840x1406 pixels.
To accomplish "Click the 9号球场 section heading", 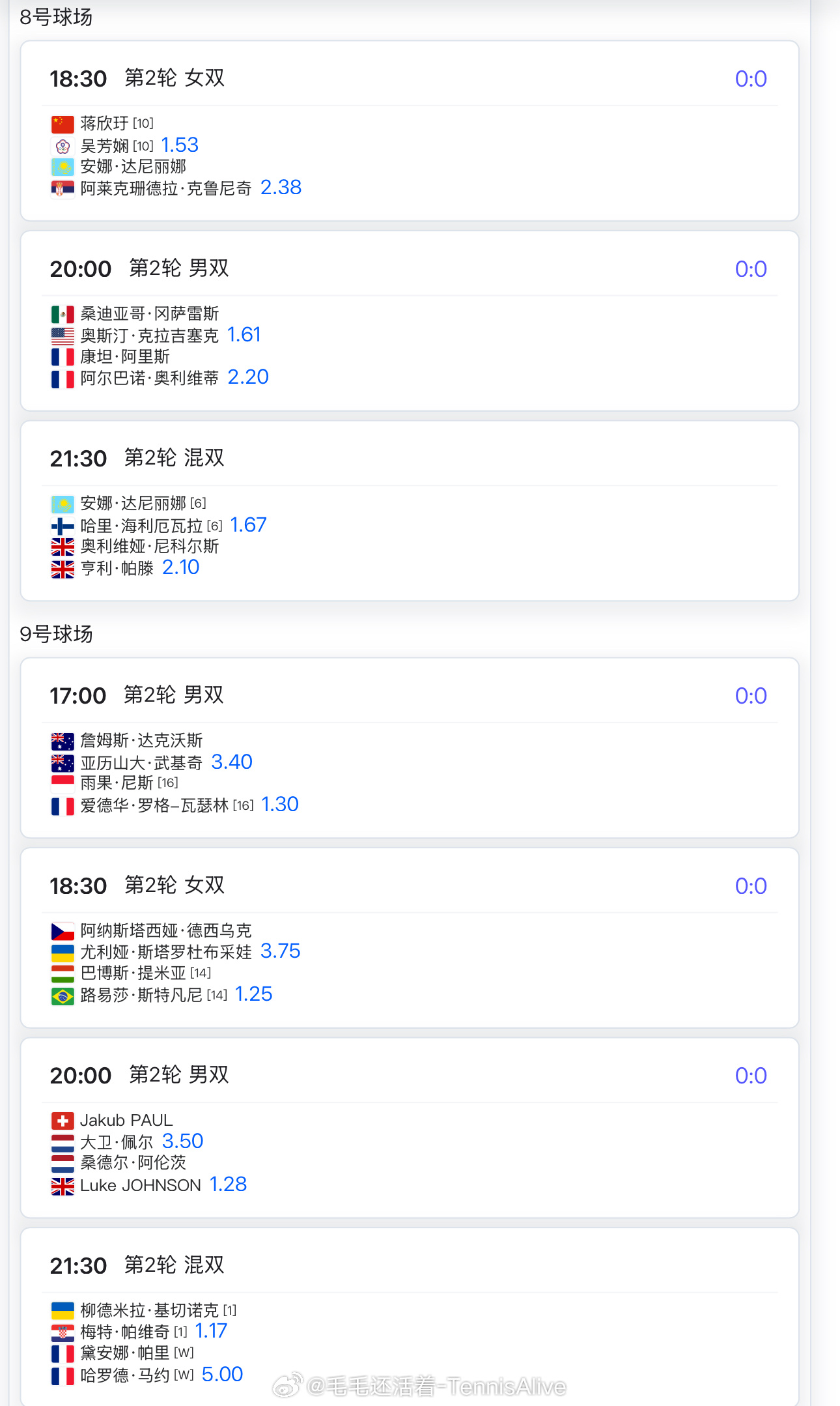I will tap(56, 634).
